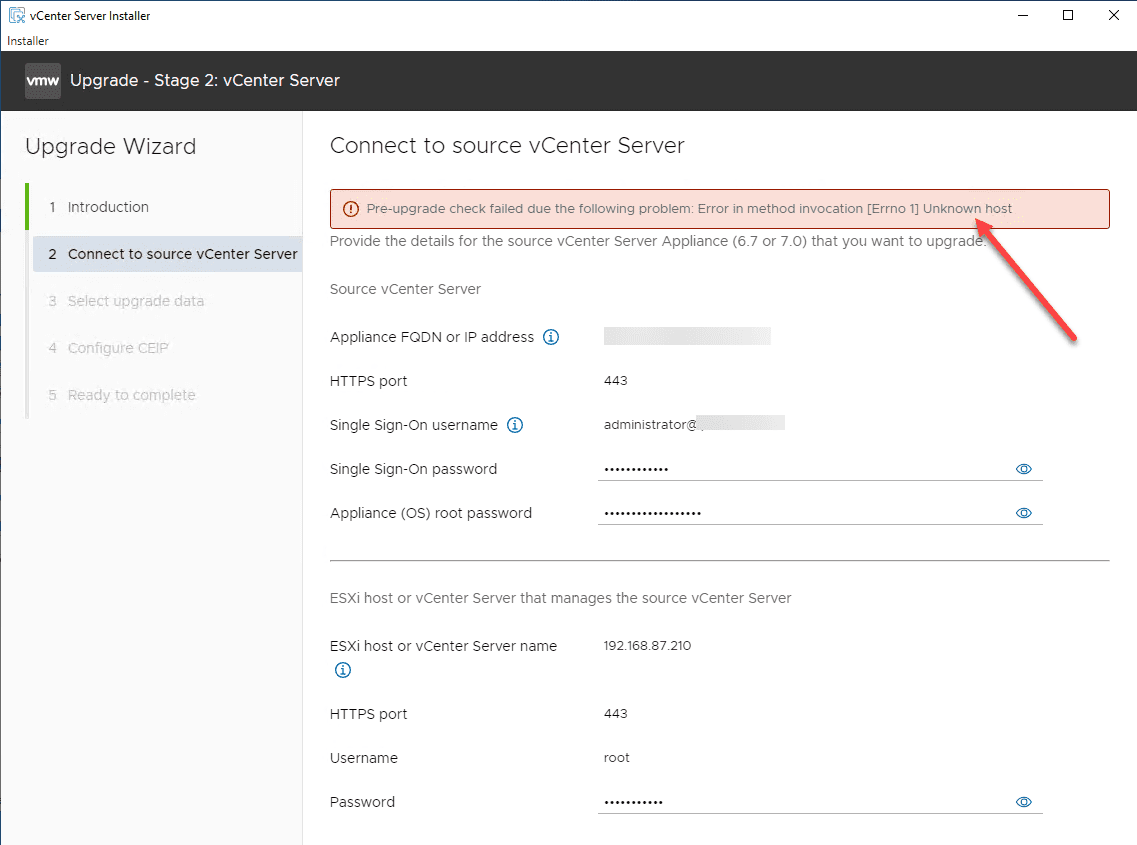Show info for Appliance FQDN or IP address
1137x845 pixels.
(551, 337)
